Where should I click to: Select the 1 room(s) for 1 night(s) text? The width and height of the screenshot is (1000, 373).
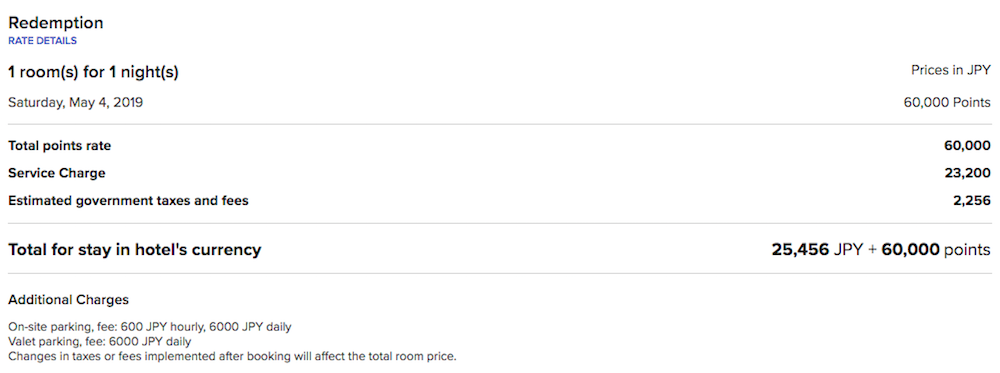[93, 73]
